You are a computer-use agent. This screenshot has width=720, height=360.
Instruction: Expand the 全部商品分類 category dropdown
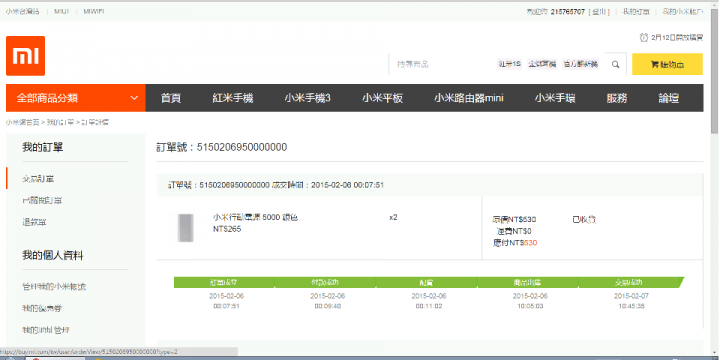click(x=76, y=98)
